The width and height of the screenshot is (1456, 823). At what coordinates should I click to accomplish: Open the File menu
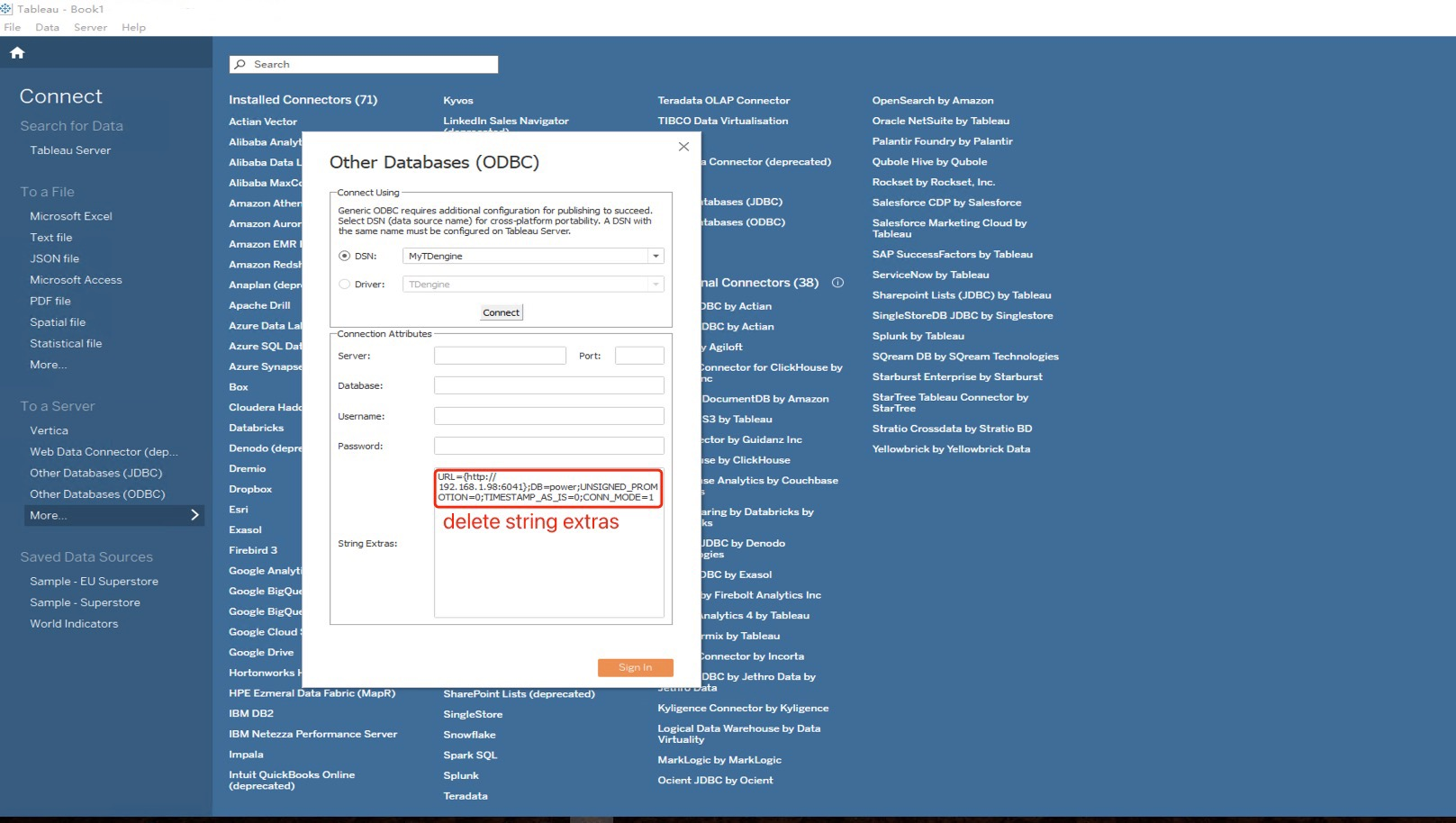(x=13, y=27)
